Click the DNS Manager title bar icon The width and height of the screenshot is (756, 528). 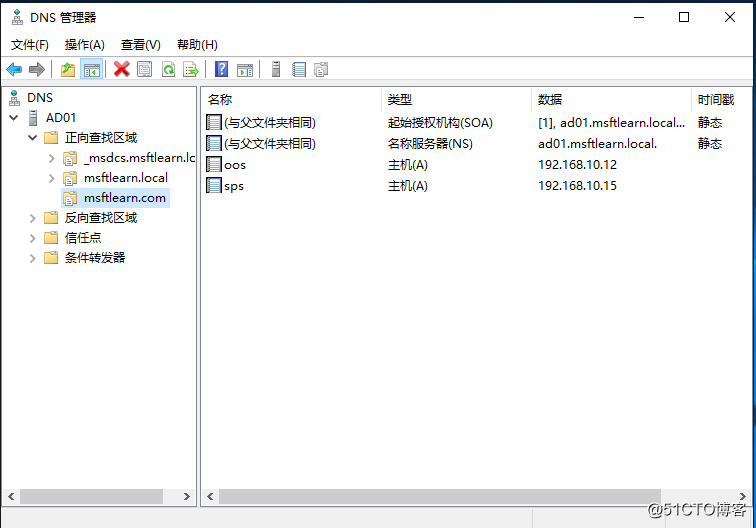pyautogui.click(x=17, y=17)
